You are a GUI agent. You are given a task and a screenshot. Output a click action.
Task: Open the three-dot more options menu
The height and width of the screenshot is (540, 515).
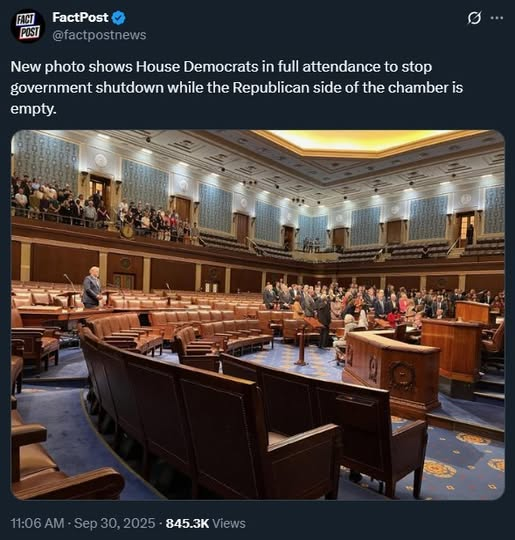coord(496,18)
